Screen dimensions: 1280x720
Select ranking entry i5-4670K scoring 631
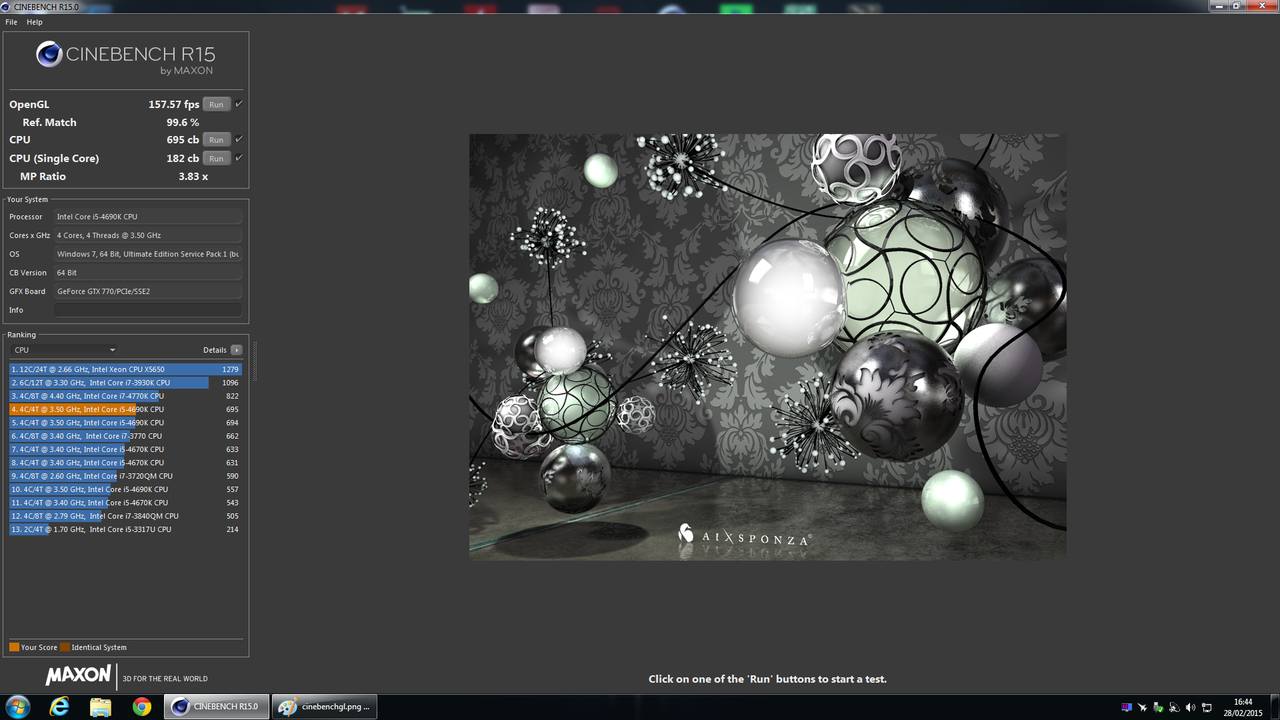click(126, 462)
